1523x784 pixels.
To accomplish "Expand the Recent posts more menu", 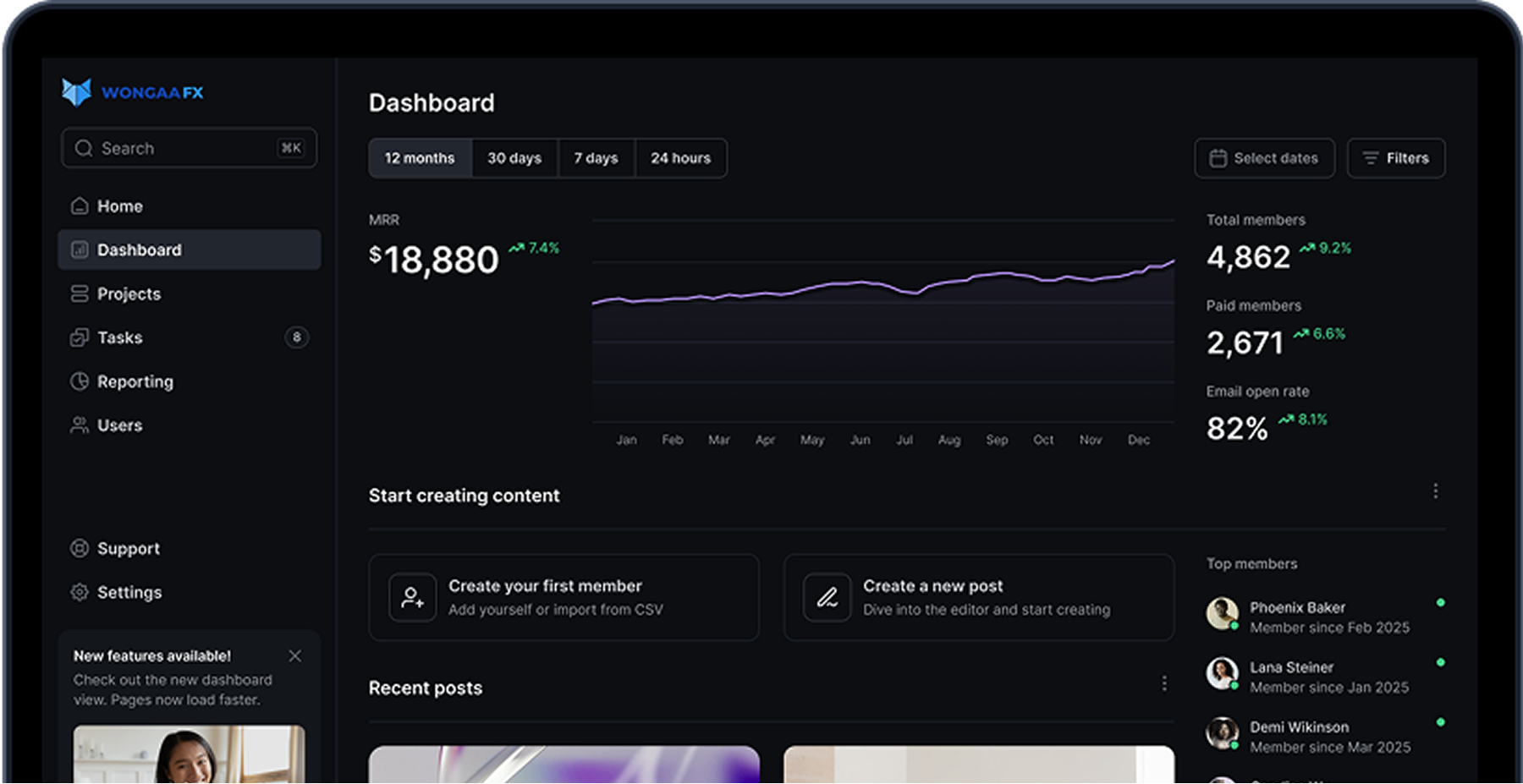I will coord(1164,683).
